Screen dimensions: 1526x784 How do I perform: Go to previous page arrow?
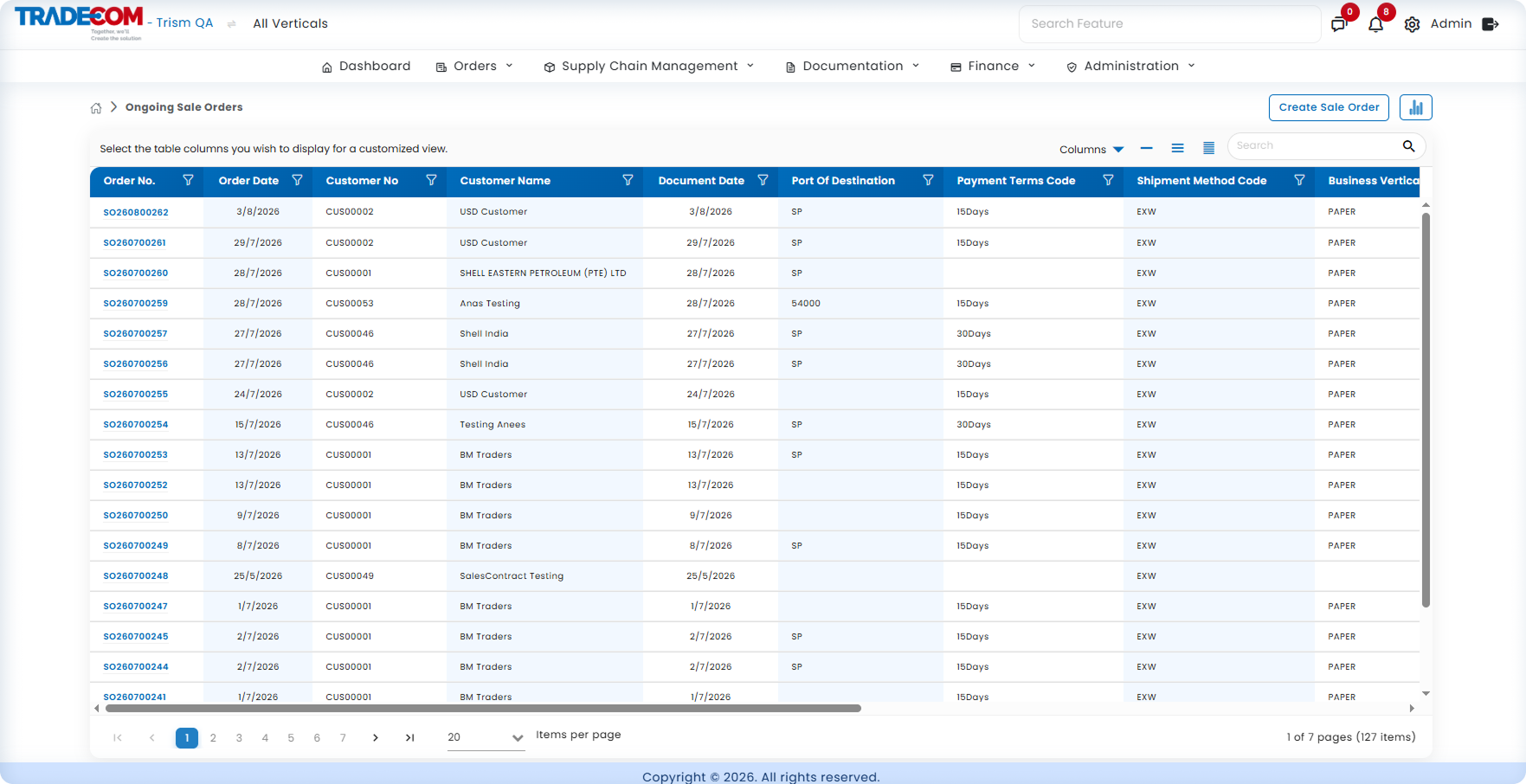pos(152,737)
